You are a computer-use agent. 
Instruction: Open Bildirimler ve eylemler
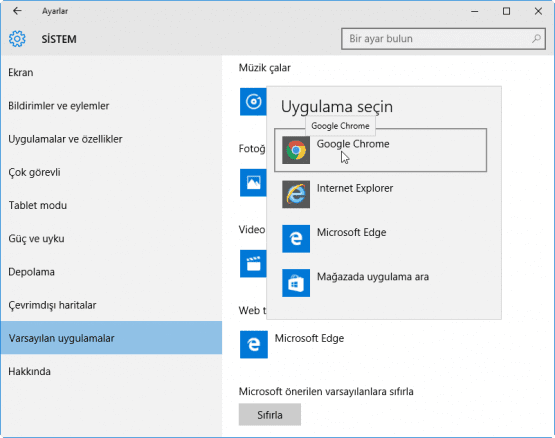pyautogui.click(x=111, y=106)
